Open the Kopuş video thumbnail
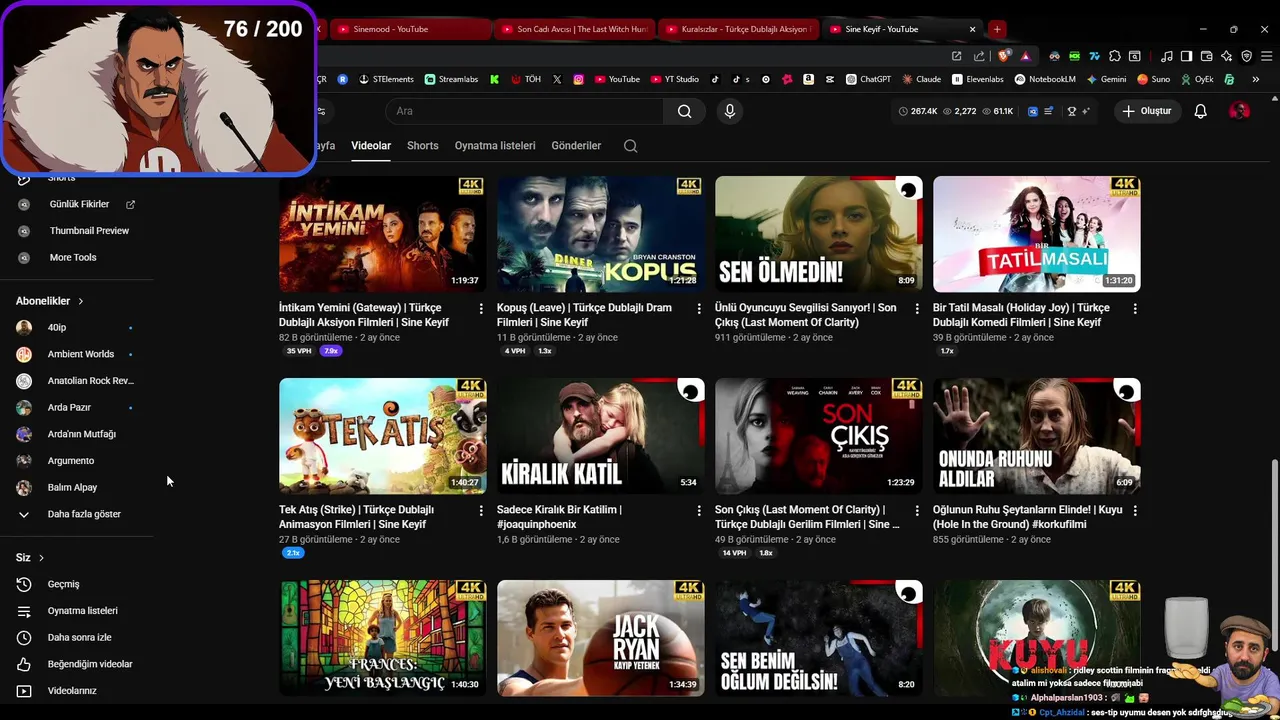Image resolution: width=1280 pixels, height=720 pixels. [601, 234]
